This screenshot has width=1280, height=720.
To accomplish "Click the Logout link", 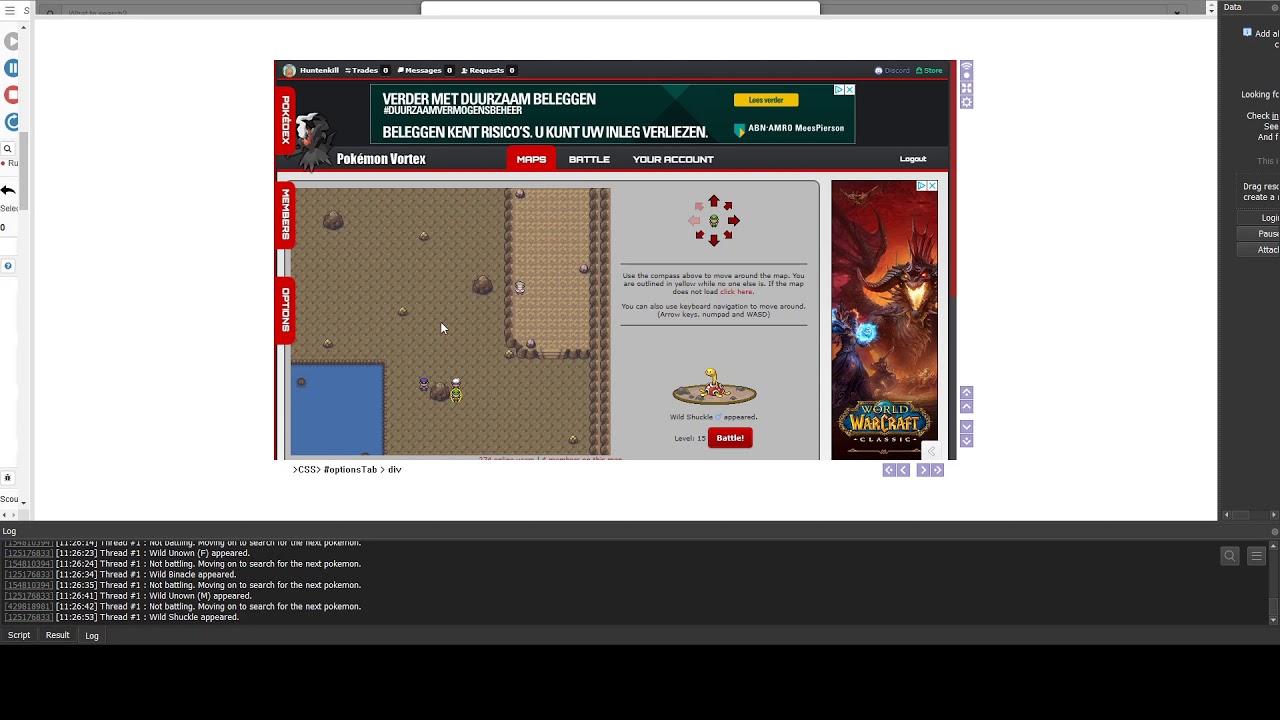I will pos(913,159).
